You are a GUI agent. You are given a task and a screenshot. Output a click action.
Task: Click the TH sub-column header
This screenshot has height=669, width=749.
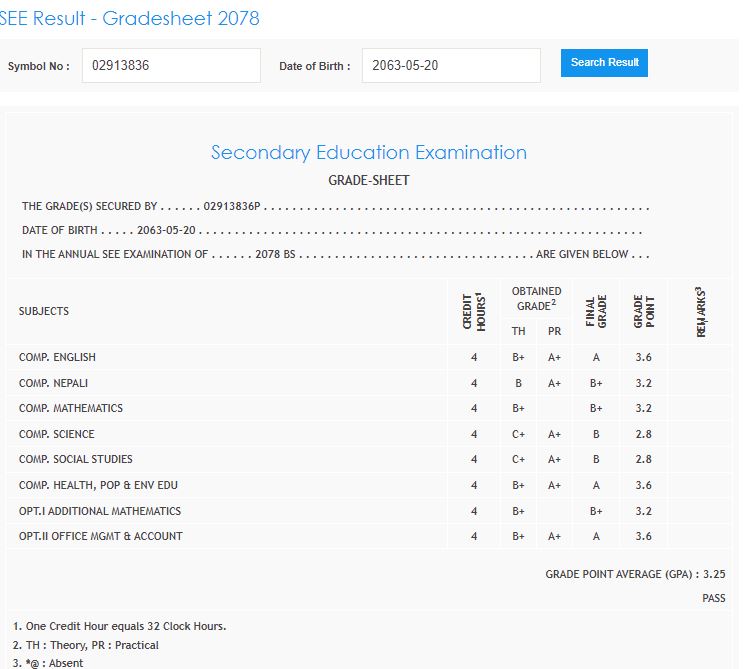[x=518, y=331]
